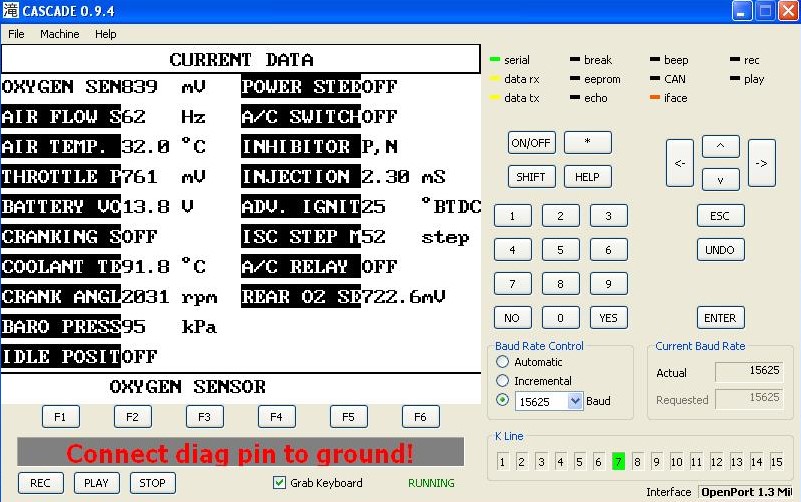
Task: Tap keypad digit 6
Action: point(608,250)
